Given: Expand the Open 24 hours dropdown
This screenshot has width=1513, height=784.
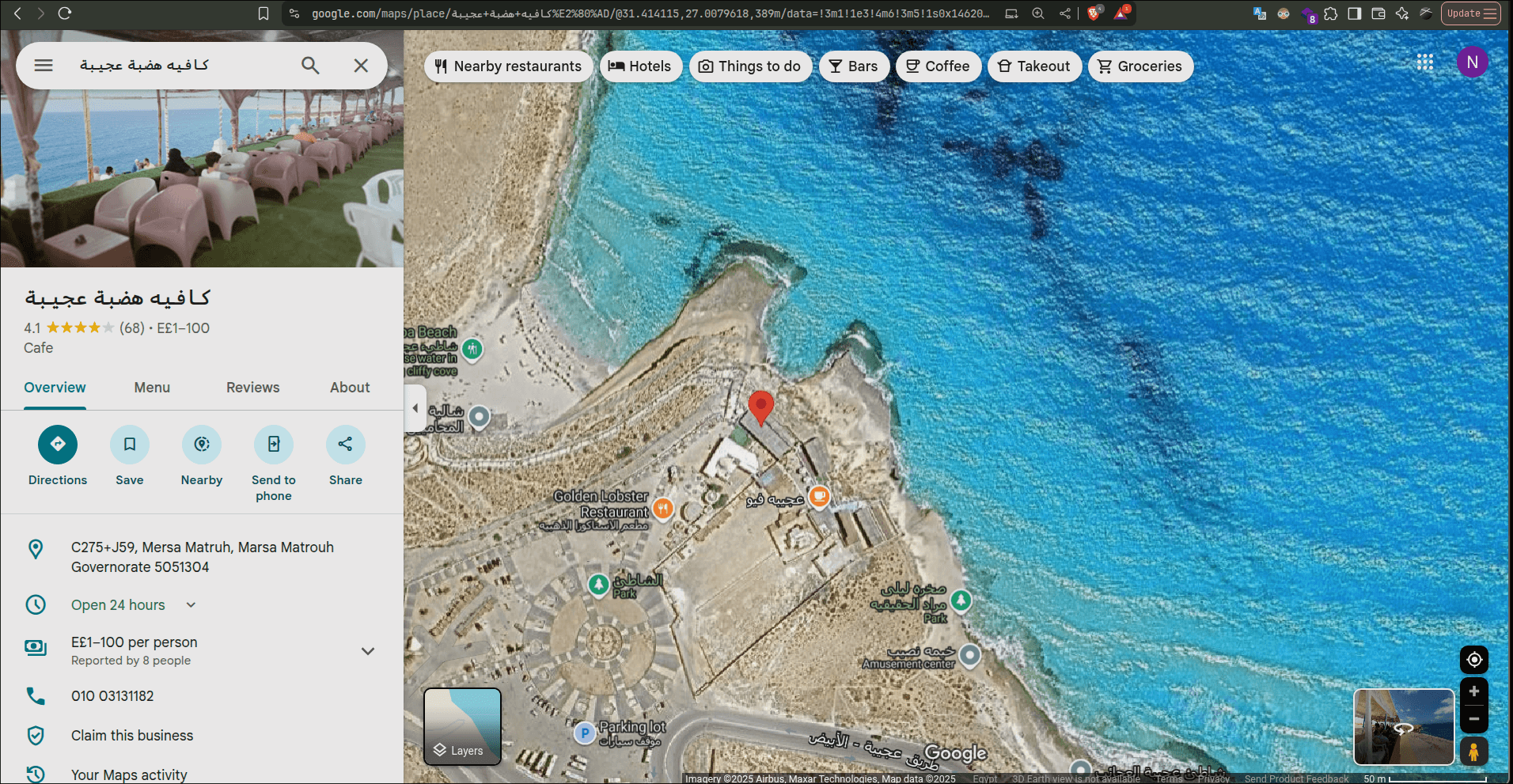Looking at the screenshot, I should tap(191, 605).
